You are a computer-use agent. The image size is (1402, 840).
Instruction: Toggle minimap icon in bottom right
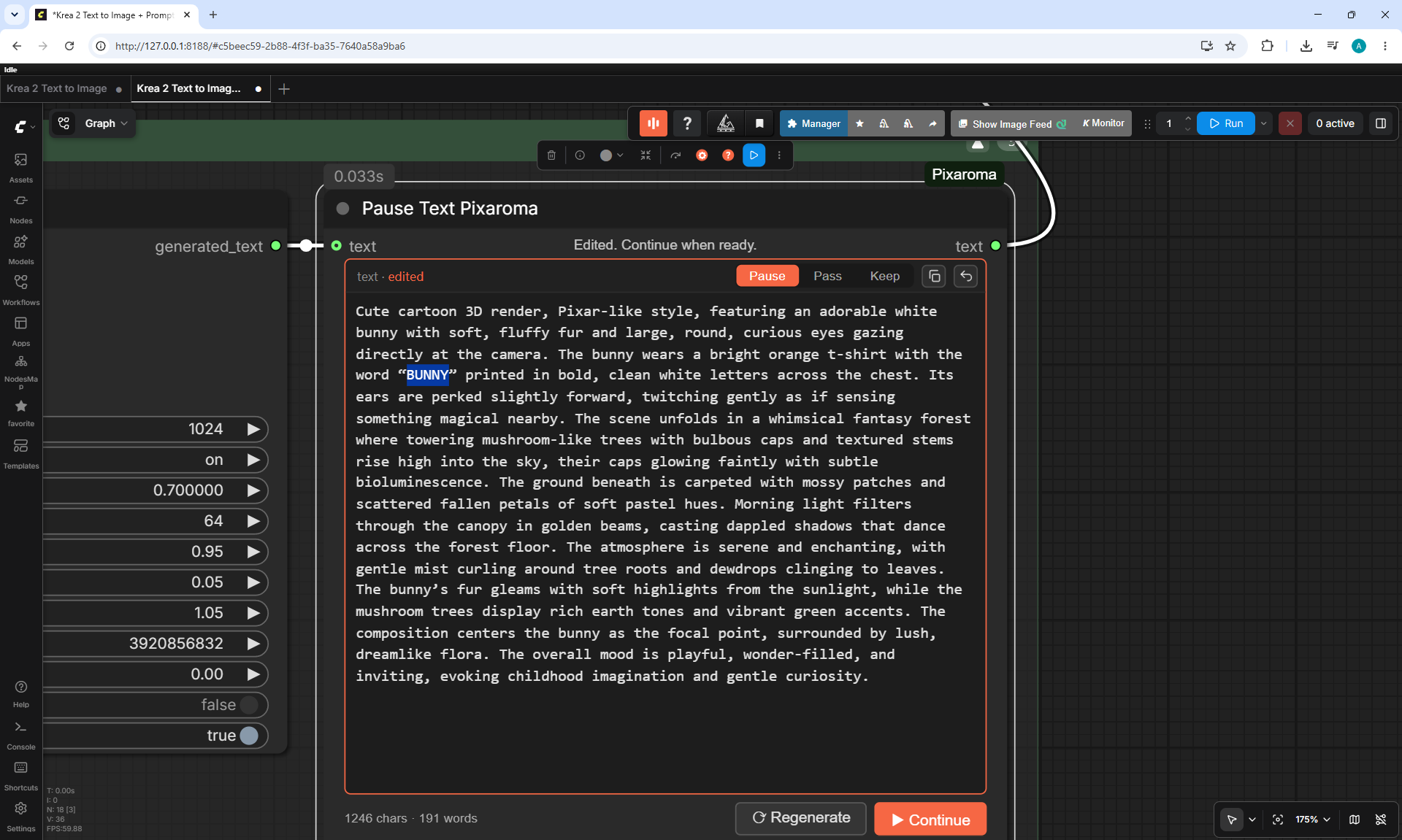[x=1354, y=820]
